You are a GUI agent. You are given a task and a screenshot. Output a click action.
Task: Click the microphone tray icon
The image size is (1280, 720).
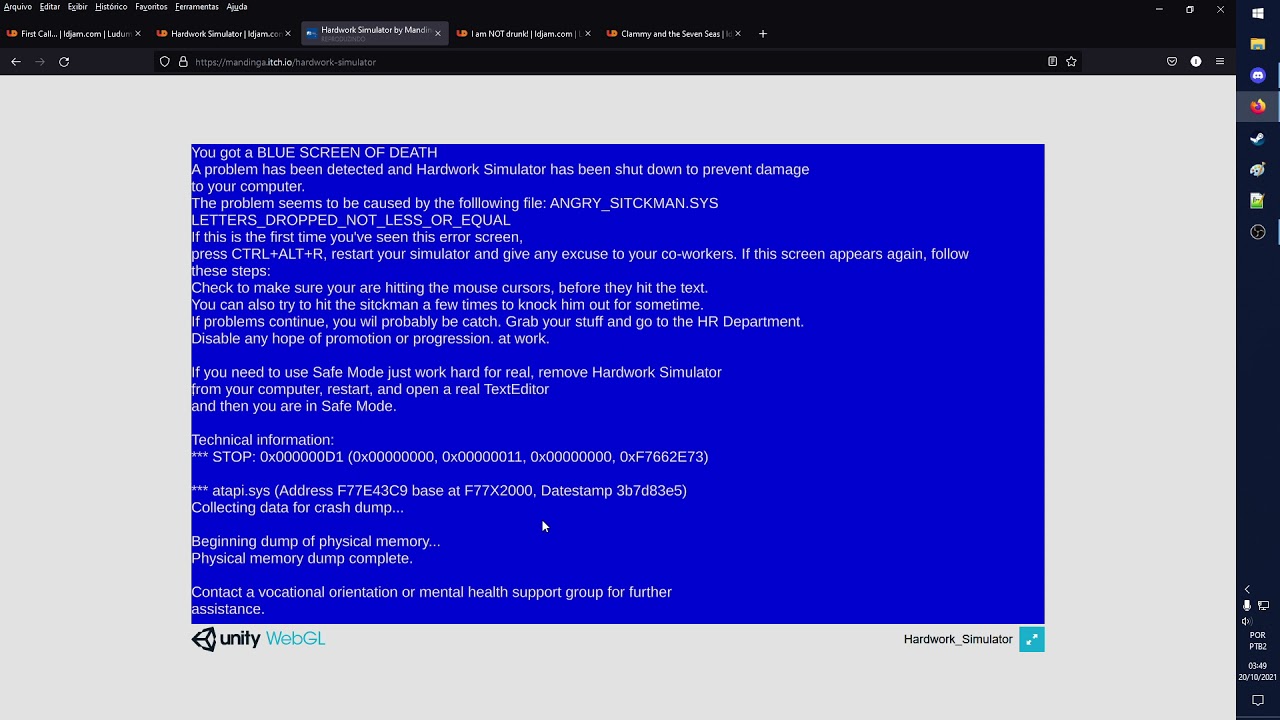[1247, 606]
